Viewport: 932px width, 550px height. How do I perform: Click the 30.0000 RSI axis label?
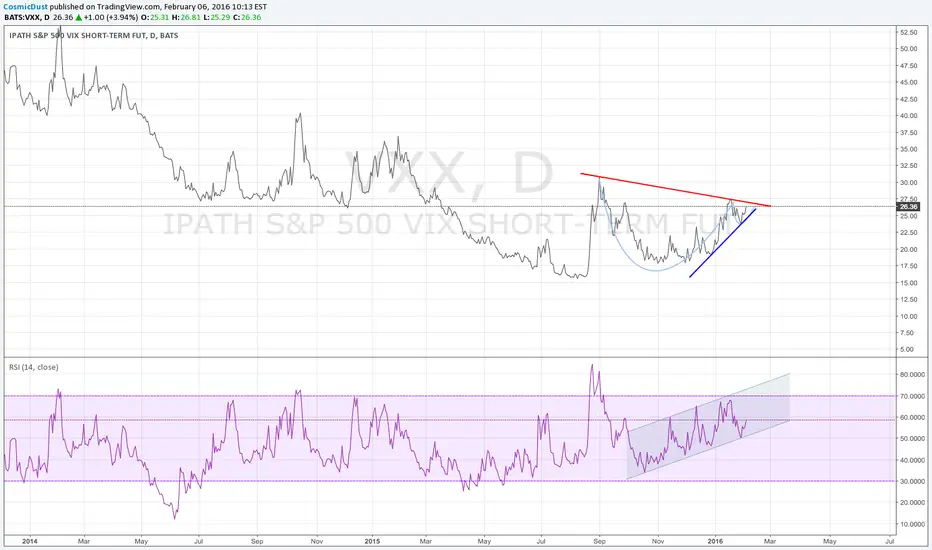912,482
